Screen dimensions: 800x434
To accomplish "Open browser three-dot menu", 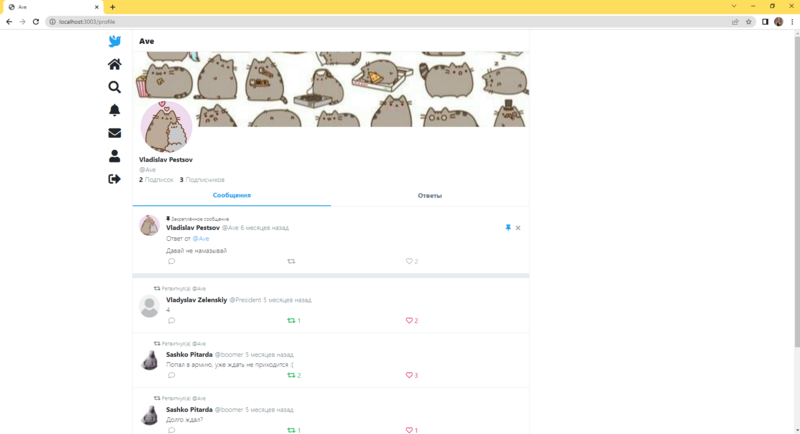I will click(x=792, y=22).
